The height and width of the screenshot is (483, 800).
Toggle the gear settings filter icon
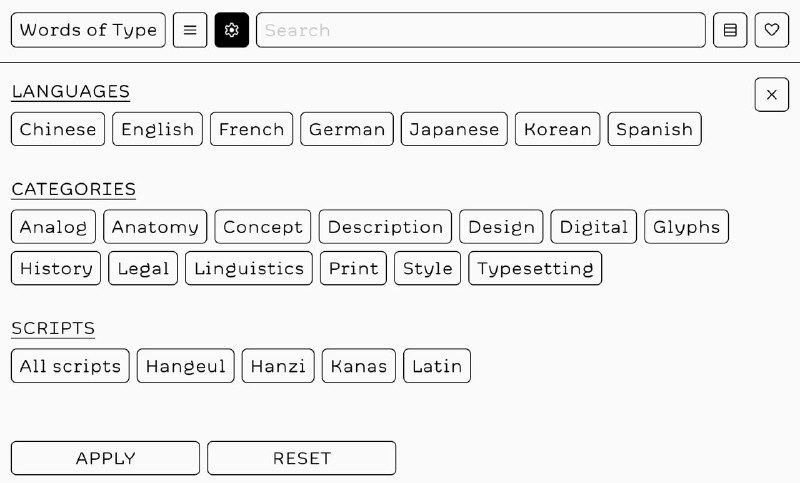click(x=232, y=30)
